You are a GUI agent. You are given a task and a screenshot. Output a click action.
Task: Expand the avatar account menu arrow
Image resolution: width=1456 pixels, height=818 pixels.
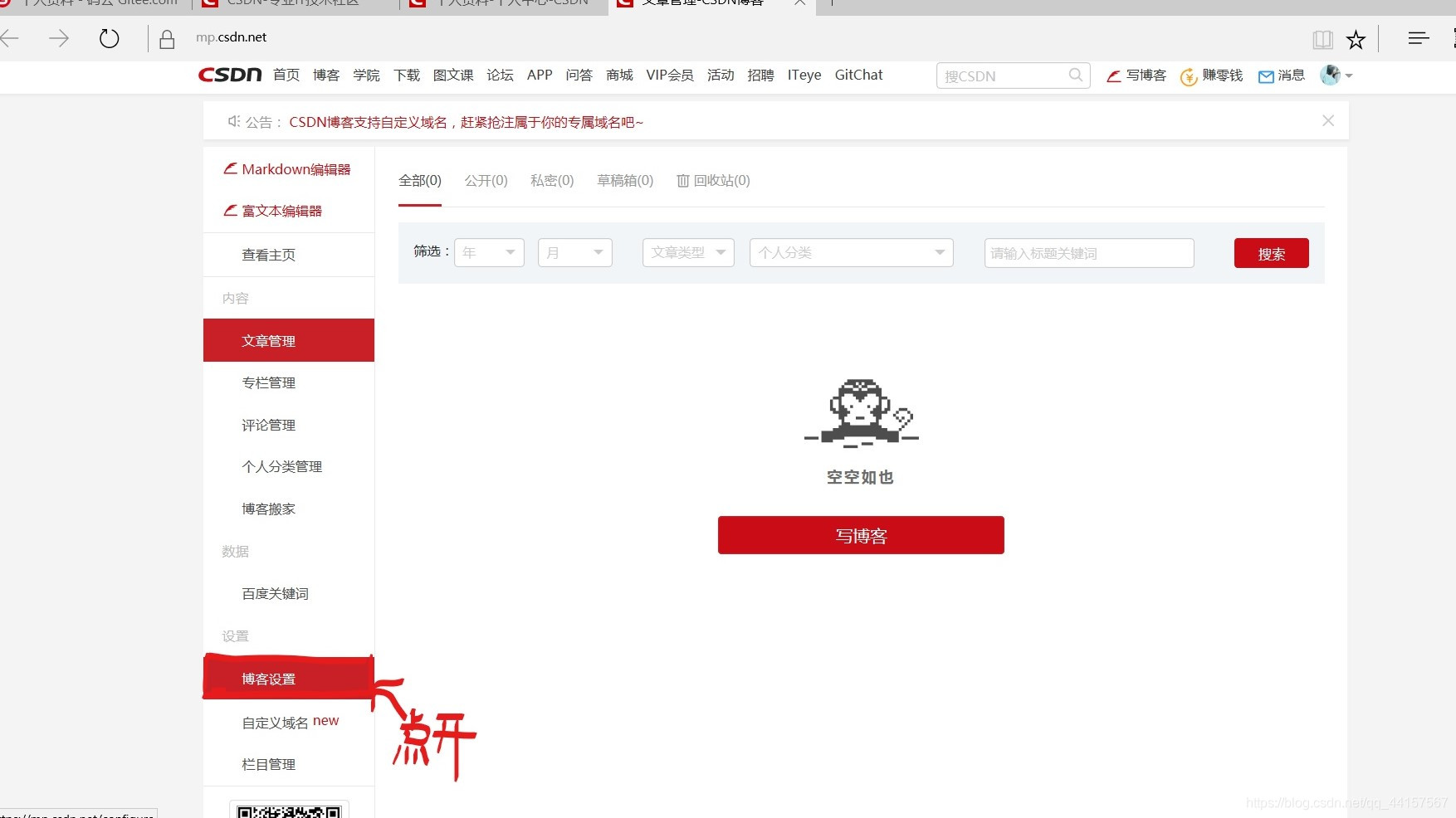tap(1349, 75)
